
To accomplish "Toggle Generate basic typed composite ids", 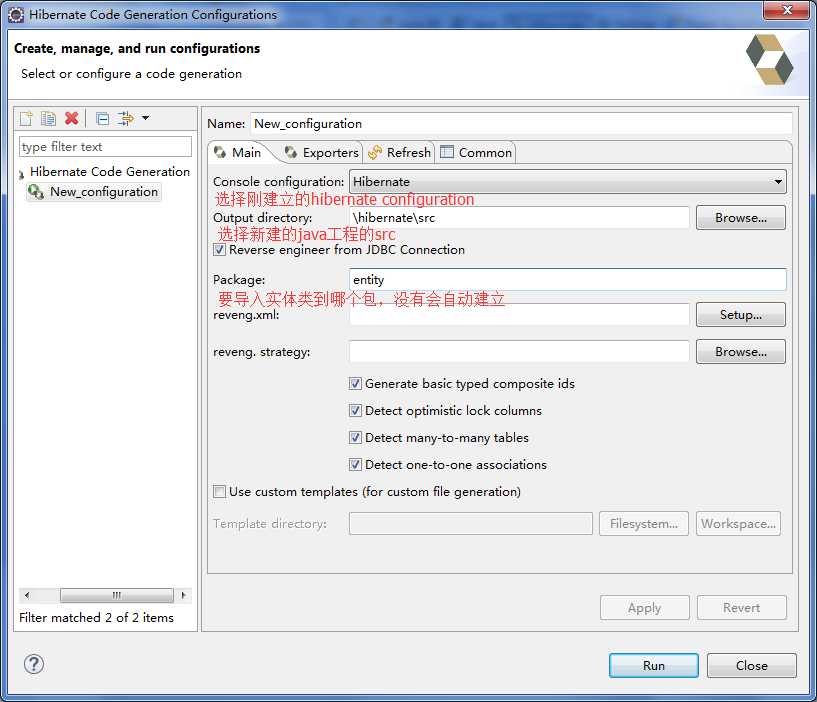I will coord(355,384).
